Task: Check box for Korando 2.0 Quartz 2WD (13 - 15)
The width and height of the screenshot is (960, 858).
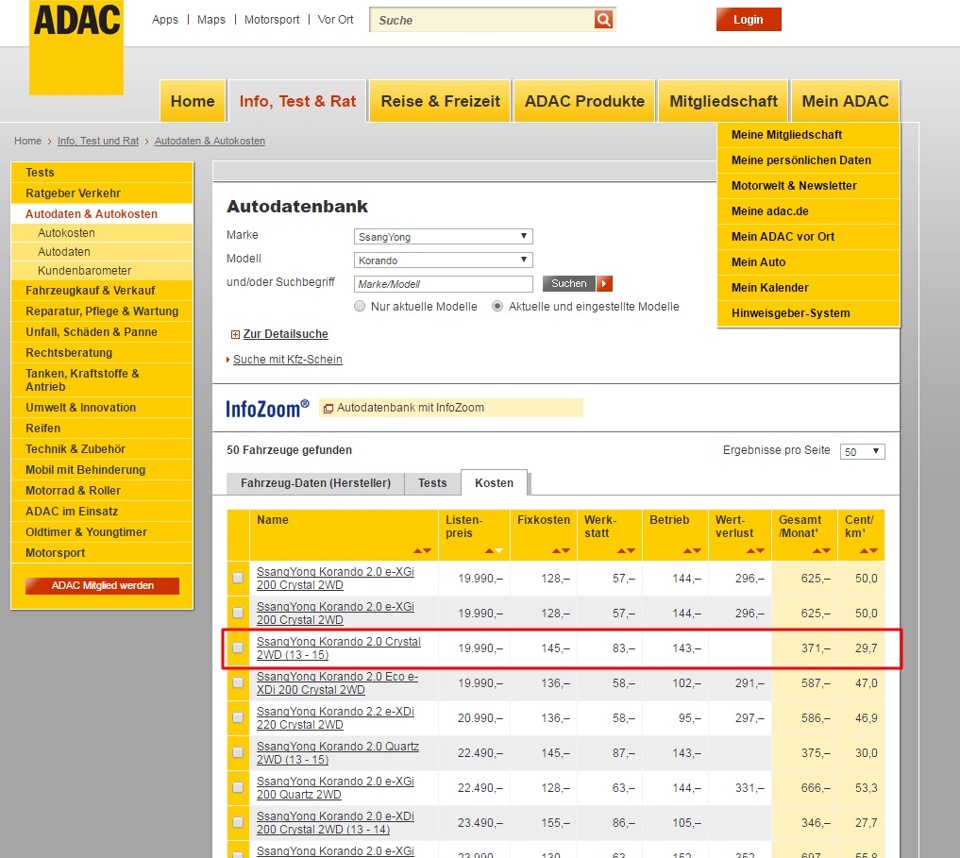Action: (x=238, y=752)
